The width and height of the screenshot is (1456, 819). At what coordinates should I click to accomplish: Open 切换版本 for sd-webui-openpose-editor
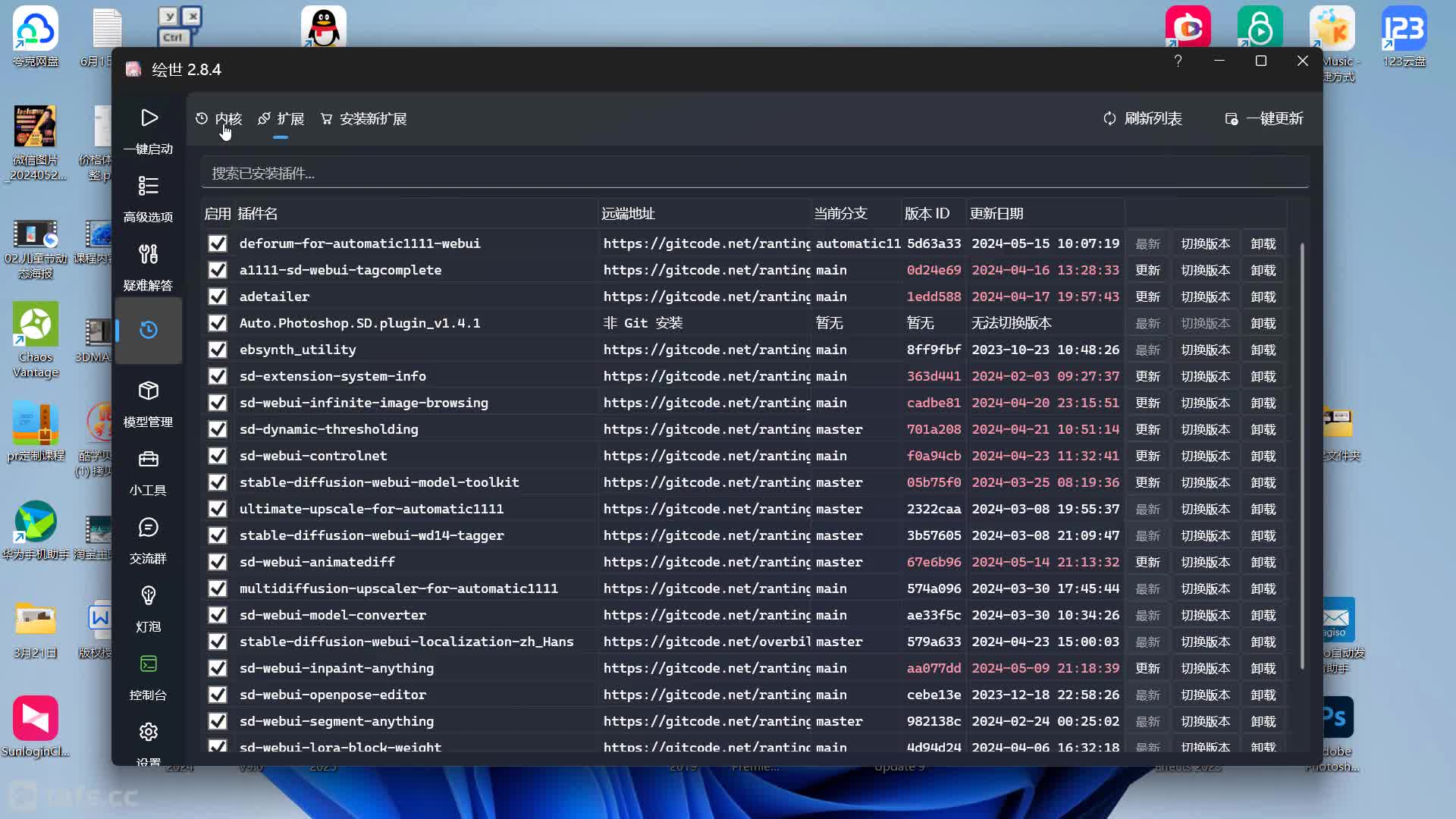pyautogui.click(x=1206, y=695)
